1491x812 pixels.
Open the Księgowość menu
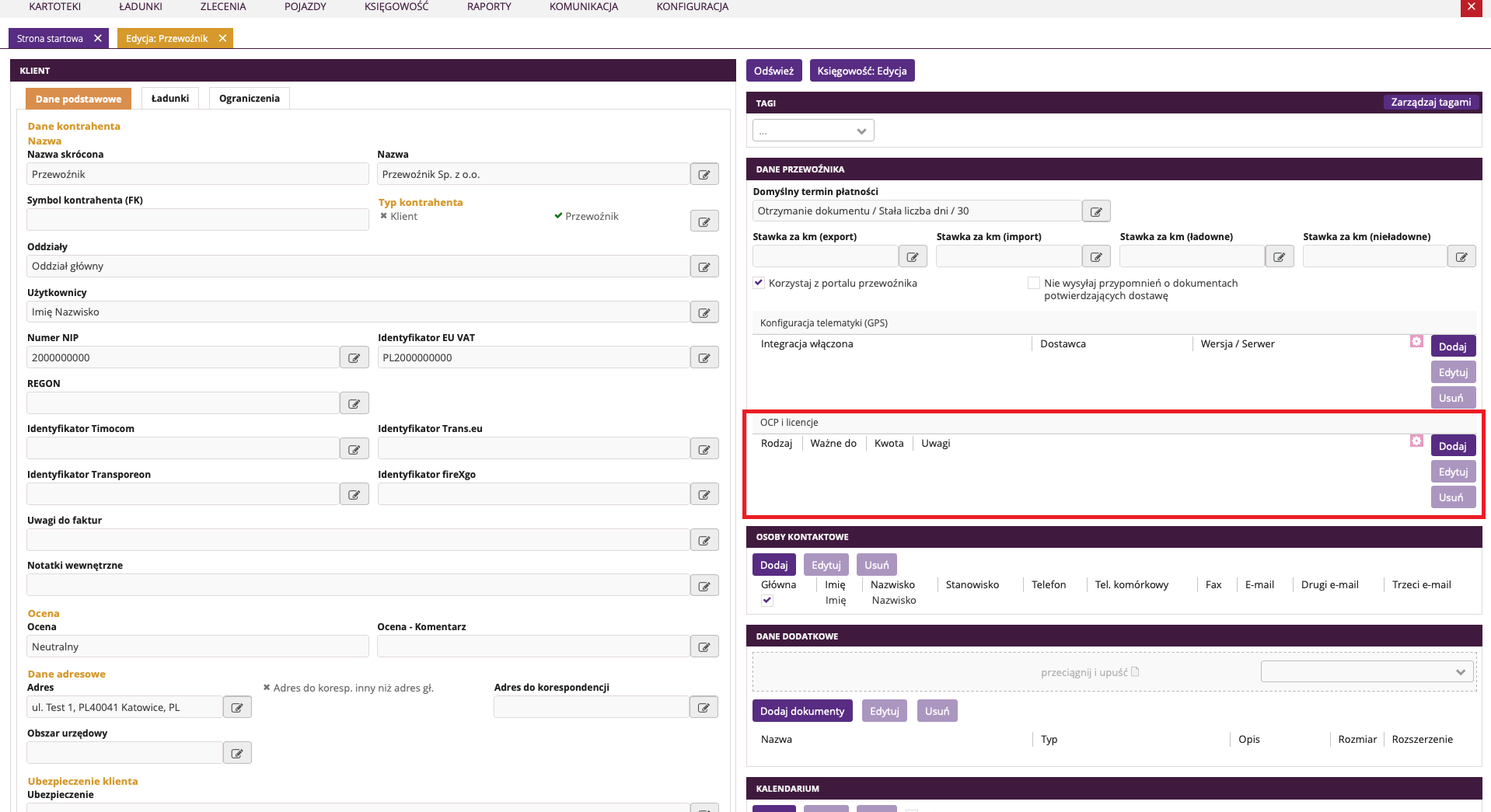pos(396,6)
